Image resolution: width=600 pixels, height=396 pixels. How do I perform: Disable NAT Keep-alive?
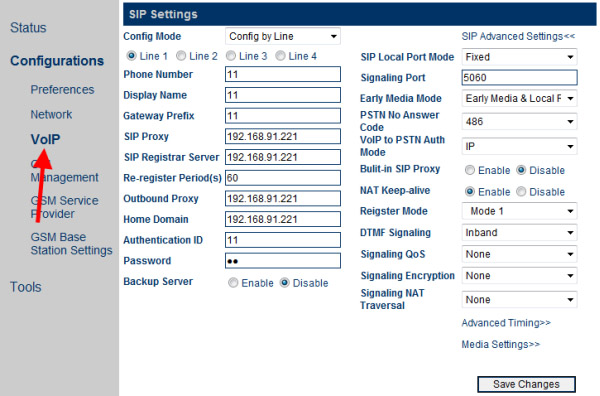pyautogui.click(x=521, y=192)
